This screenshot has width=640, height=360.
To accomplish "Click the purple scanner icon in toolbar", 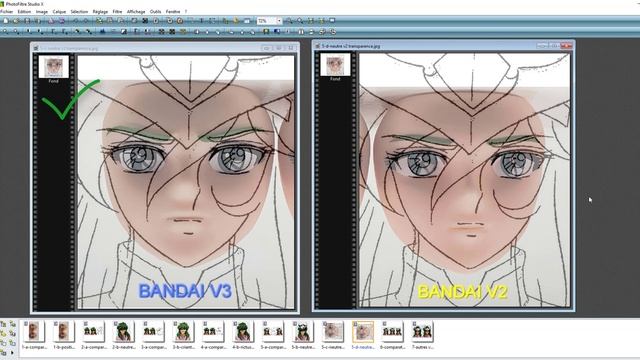I will tap(62, 20).
